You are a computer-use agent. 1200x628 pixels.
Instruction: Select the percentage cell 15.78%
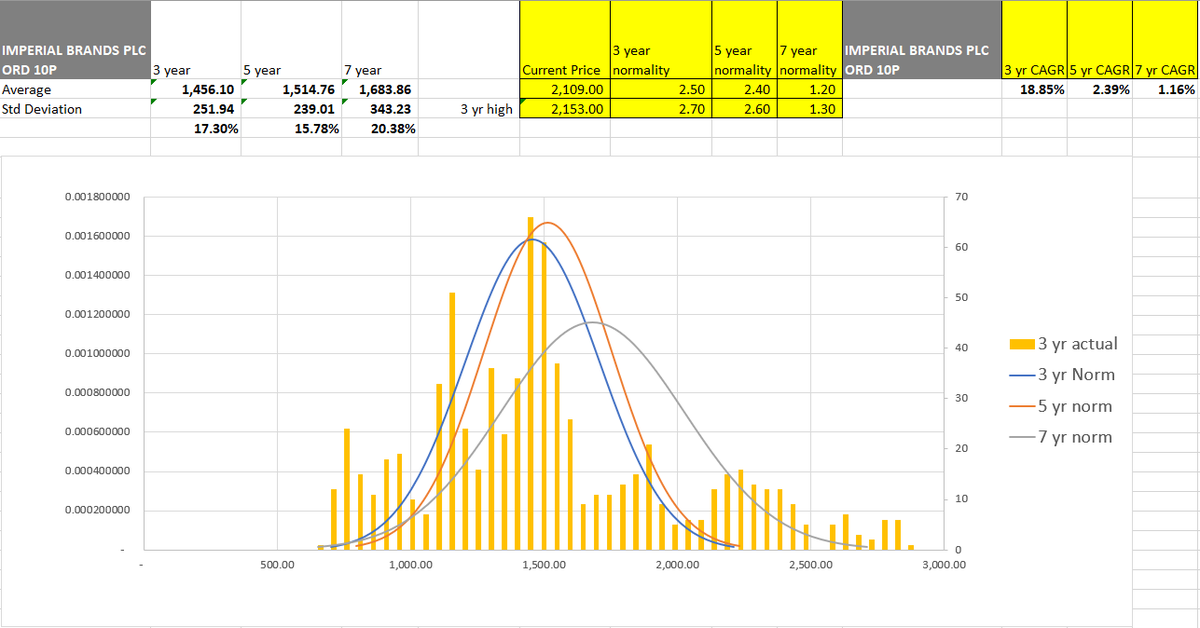point(291,129)
